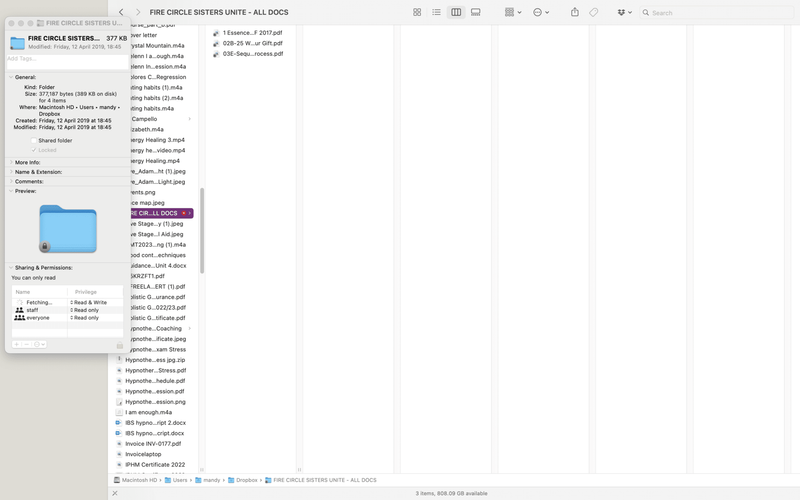The image size is (800, 500).
Task: Click the Edit Tags toolbar icon
Action: coord(593,12)
